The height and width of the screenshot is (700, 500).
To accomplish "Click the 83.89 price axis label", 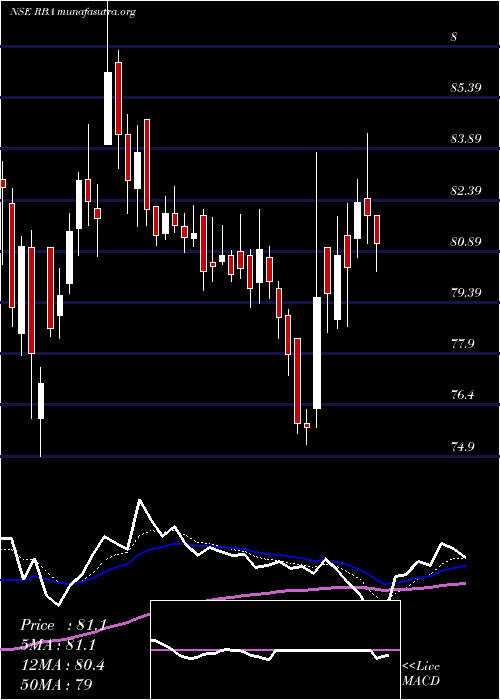I will tap(466, 139).
